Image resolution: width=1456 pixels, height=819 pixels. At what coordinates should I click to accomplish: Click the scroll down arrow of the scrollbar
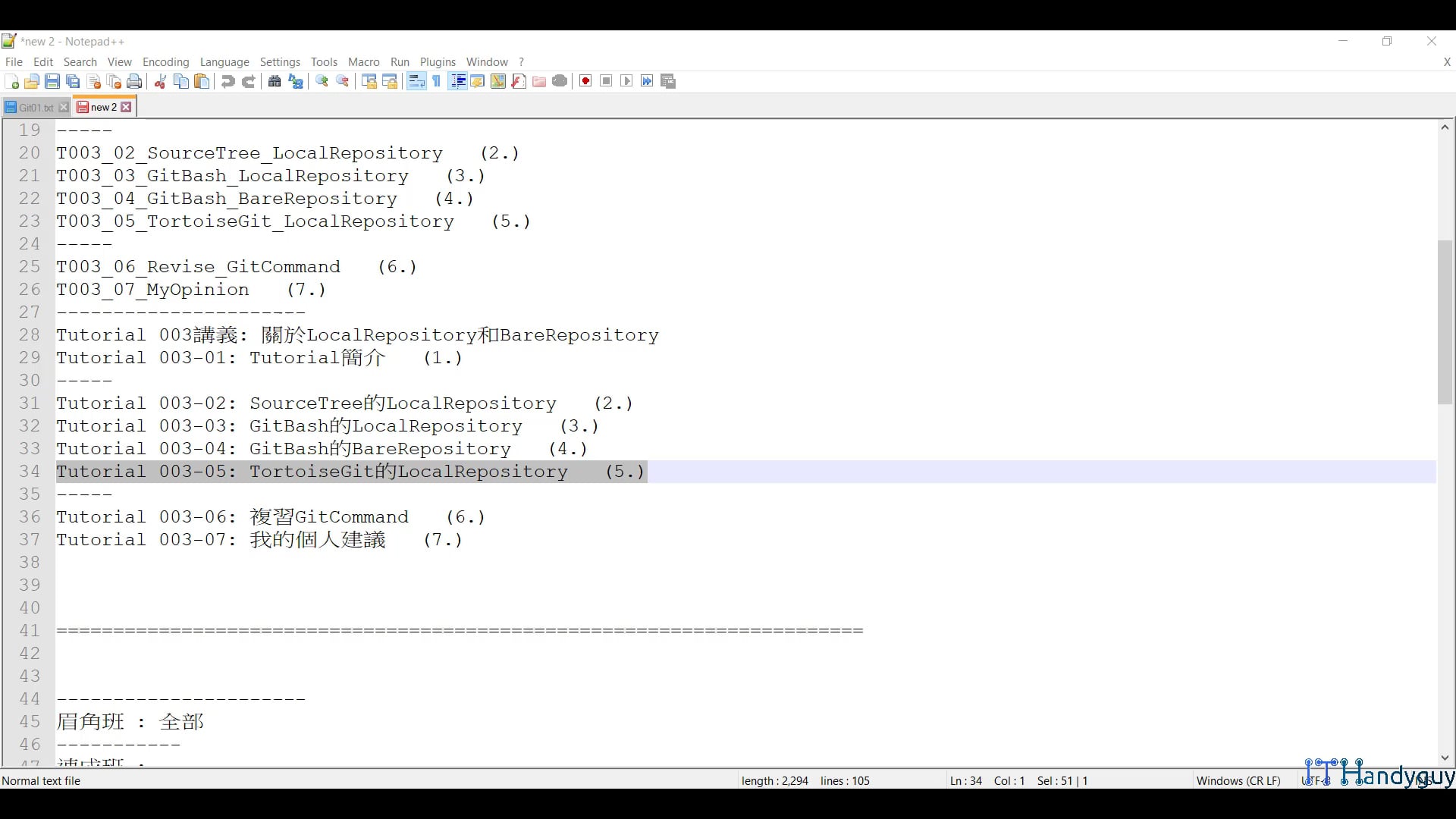1445,758
